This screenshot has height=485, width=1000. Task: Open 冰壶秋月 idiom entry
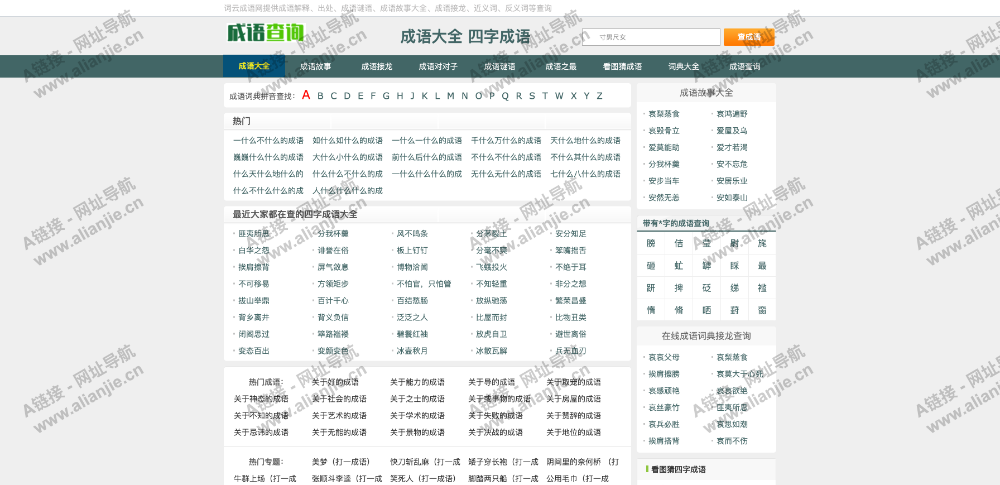coord(412,350)
